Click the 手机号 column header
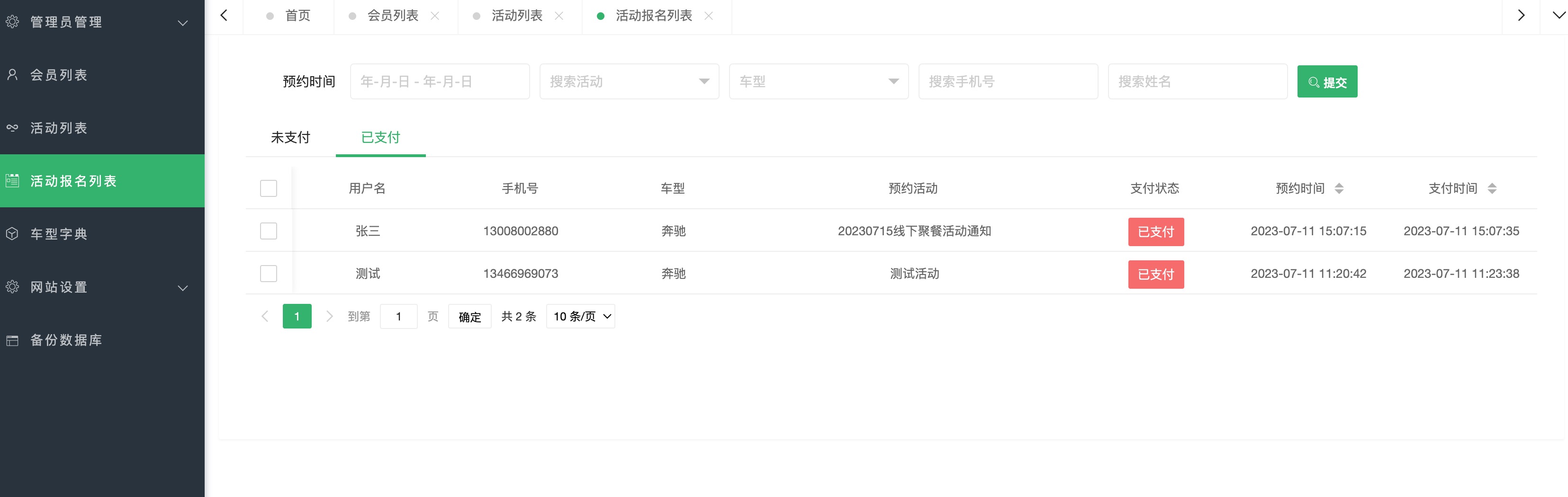This screenshot has width=1568, height=497. coord(520,188)
